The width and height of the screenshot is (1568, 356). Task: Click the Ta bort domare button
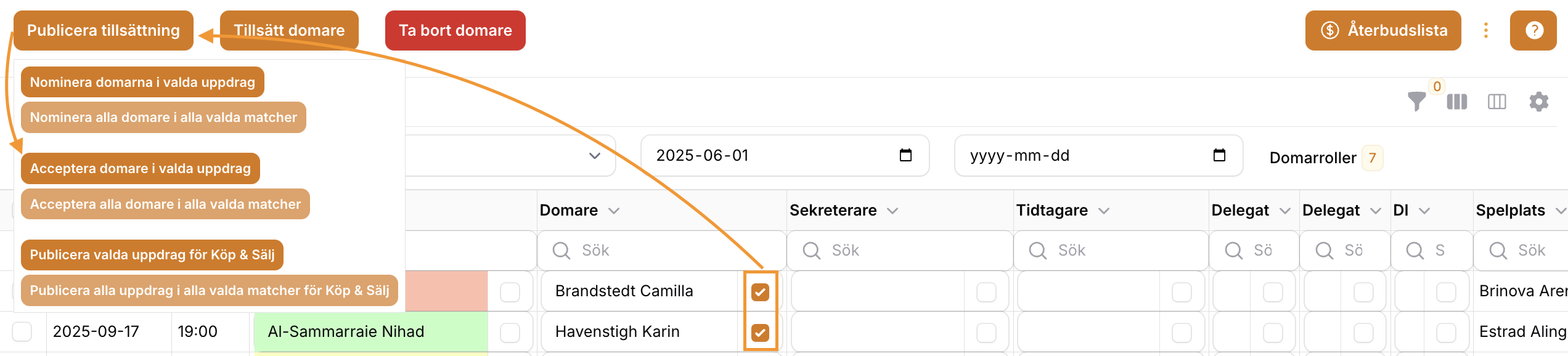click(x=455, y=30)
